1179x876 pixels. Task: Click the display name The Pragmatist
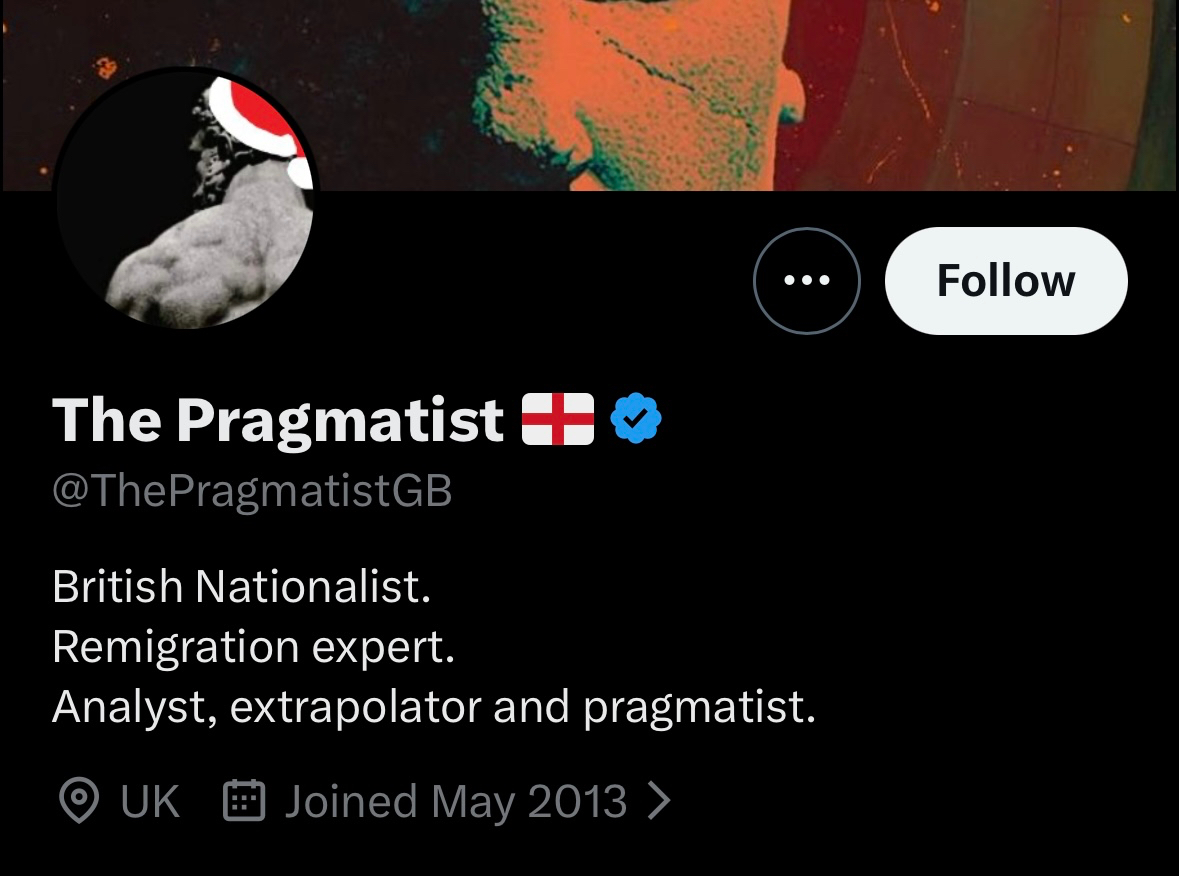tap(278, 420)
